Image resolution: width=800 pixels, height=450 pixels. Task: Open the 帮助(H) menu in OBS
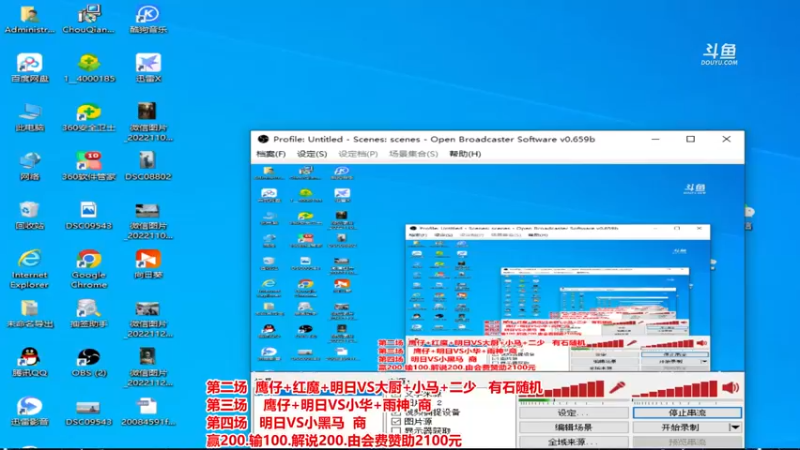[465, 154]
